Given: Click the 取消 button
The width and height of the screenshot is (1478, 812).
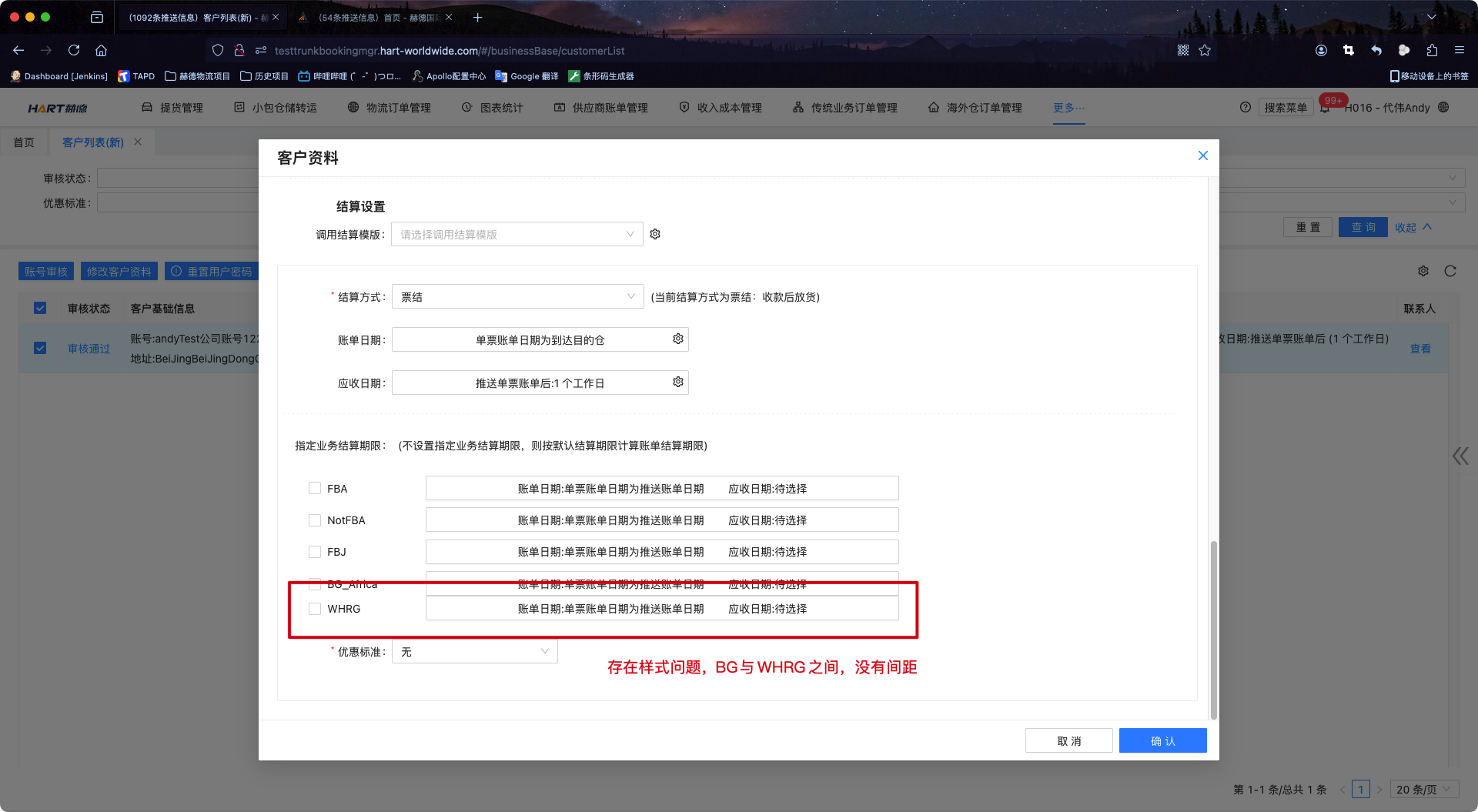Looking at the screenshot, I should tap(1068, 740).
